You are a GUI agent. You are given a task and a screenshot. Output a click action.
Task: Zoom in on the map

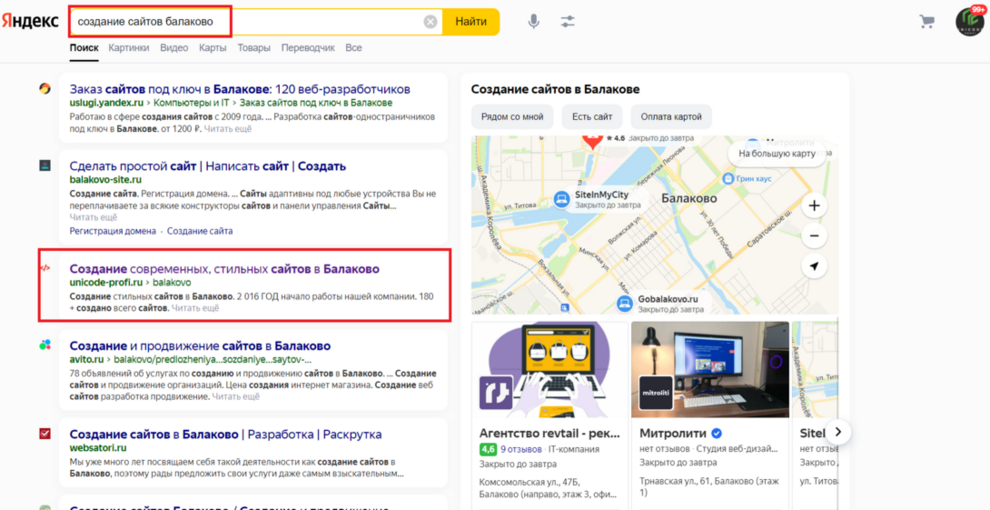[x=814, y=206]
